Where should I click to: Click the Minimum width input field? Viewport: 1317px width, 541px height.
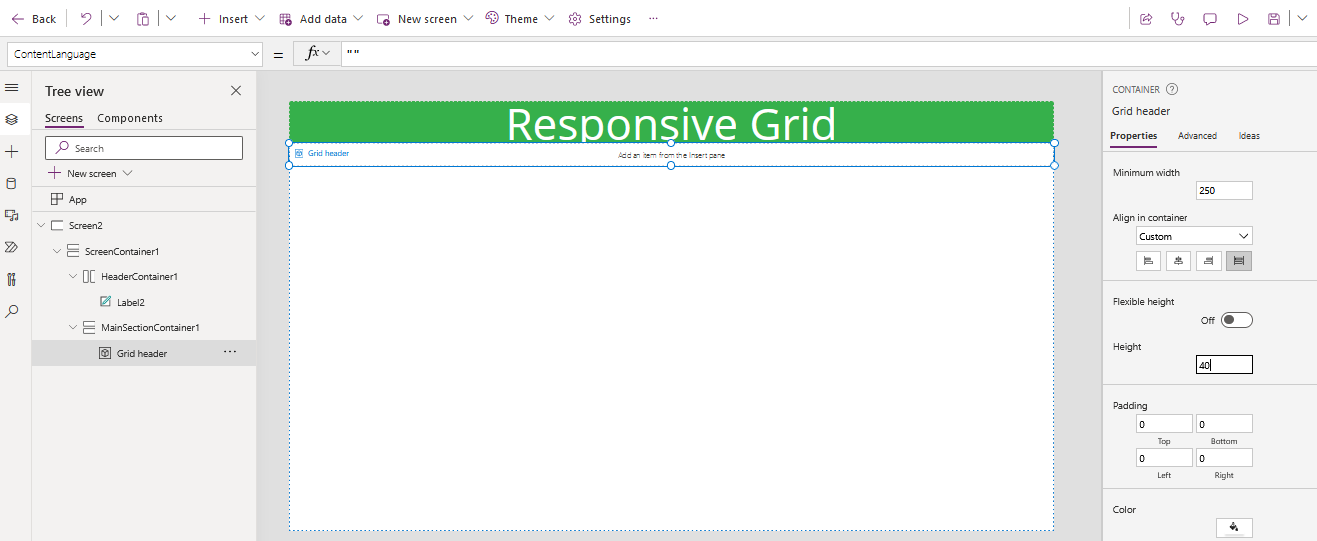(1223, 191)
